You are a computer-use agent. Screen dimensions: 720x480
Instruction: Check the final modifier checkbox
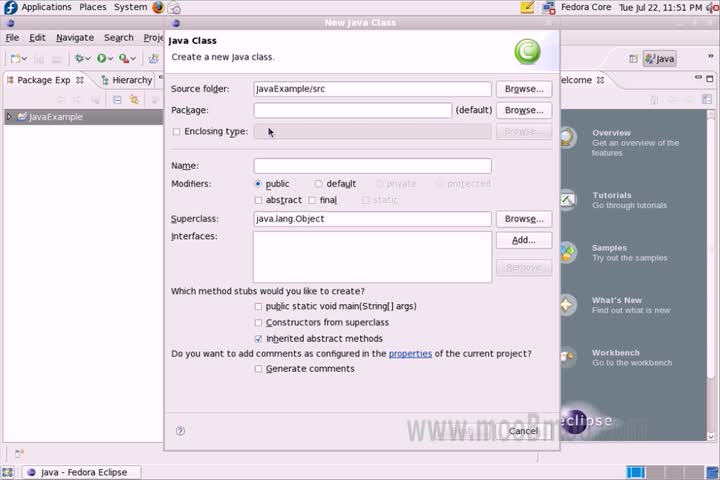(x=312, y=200)
